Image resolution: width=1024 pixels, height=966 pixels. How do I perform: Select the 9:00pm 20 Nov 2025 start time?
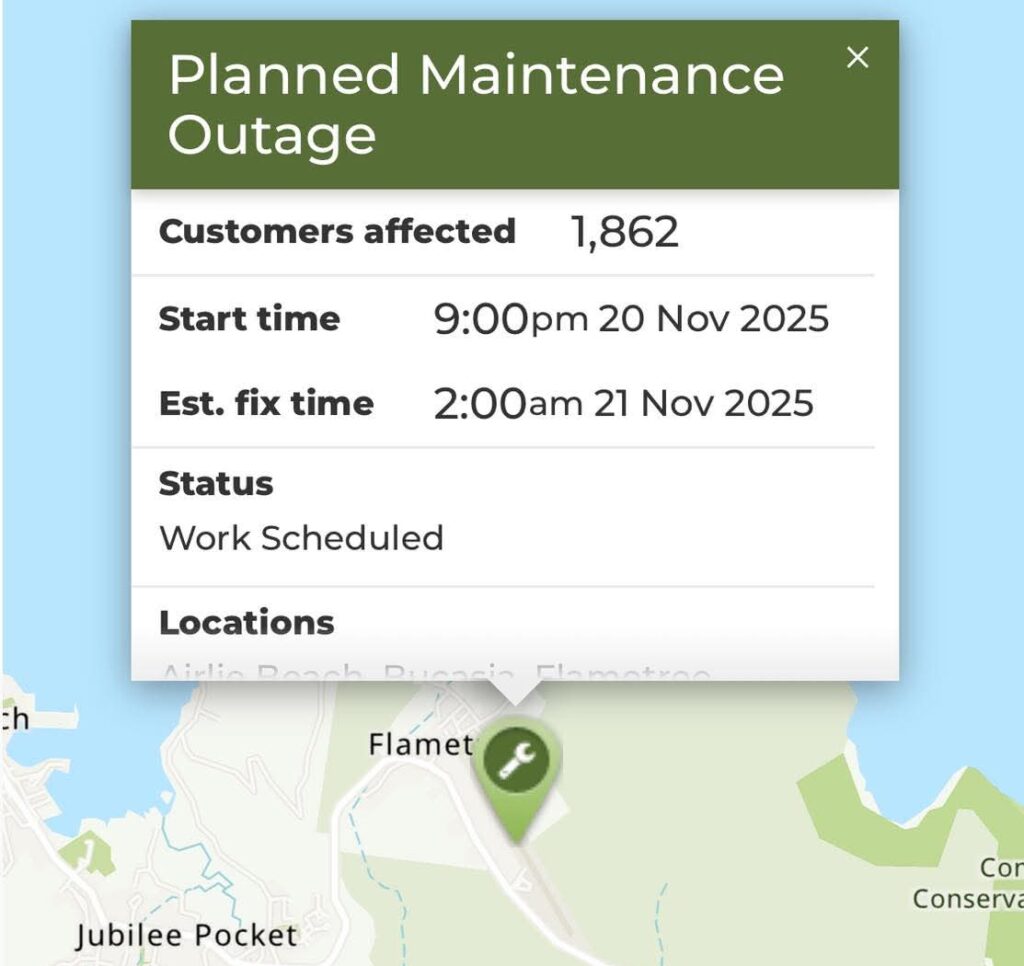click(x=631, y=319)
